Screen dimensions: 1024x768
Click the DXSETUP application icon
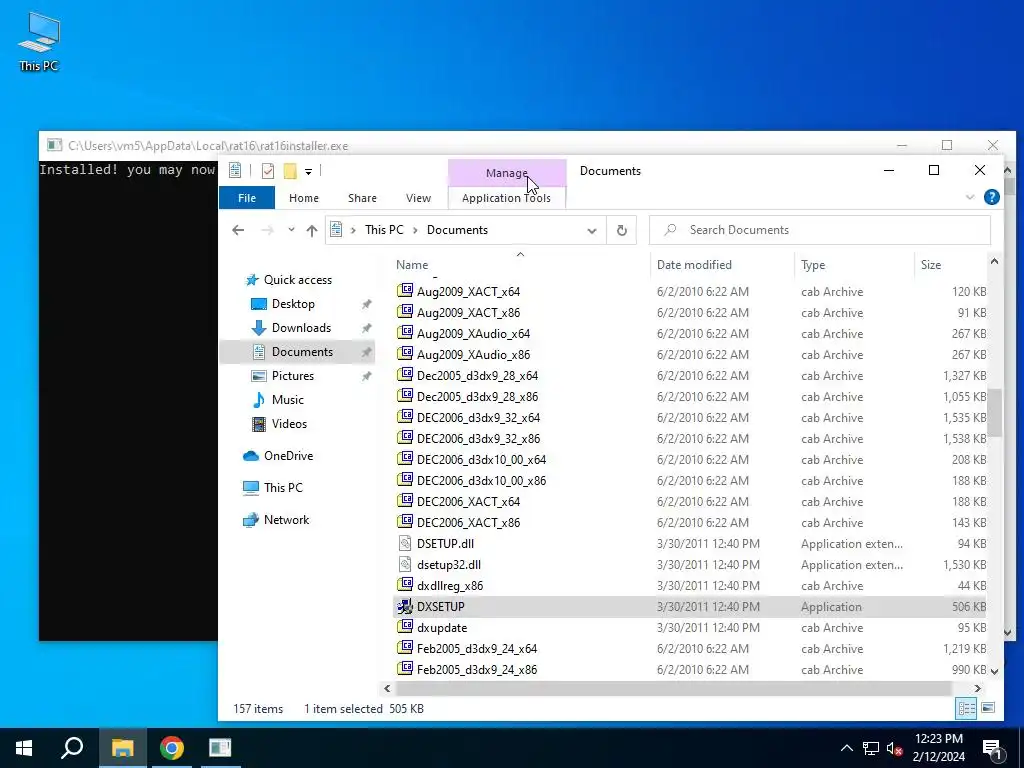coord(405,607)
